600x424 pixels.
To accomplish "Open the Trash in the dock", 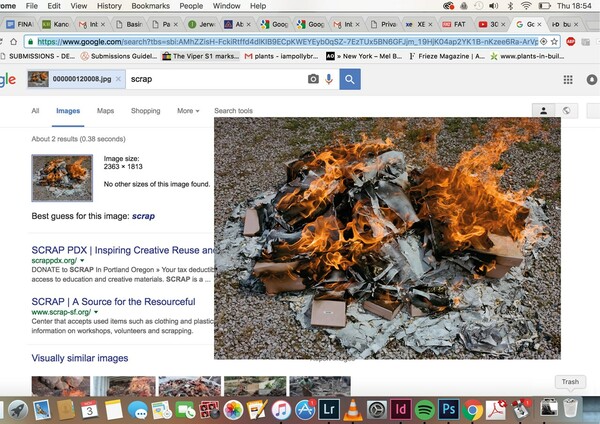I will [570, 408].
